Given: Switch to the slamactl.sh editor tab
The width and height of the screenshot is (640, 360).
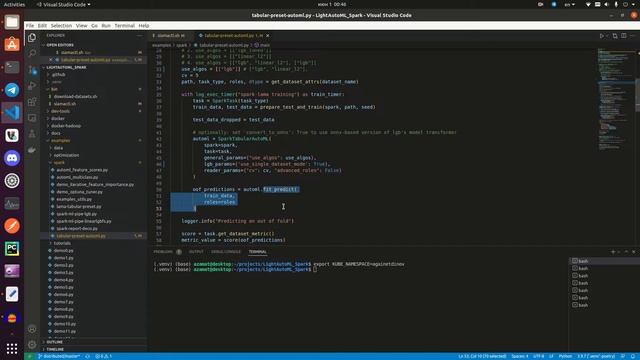Looking at the screenshot, I should (171, 36).
